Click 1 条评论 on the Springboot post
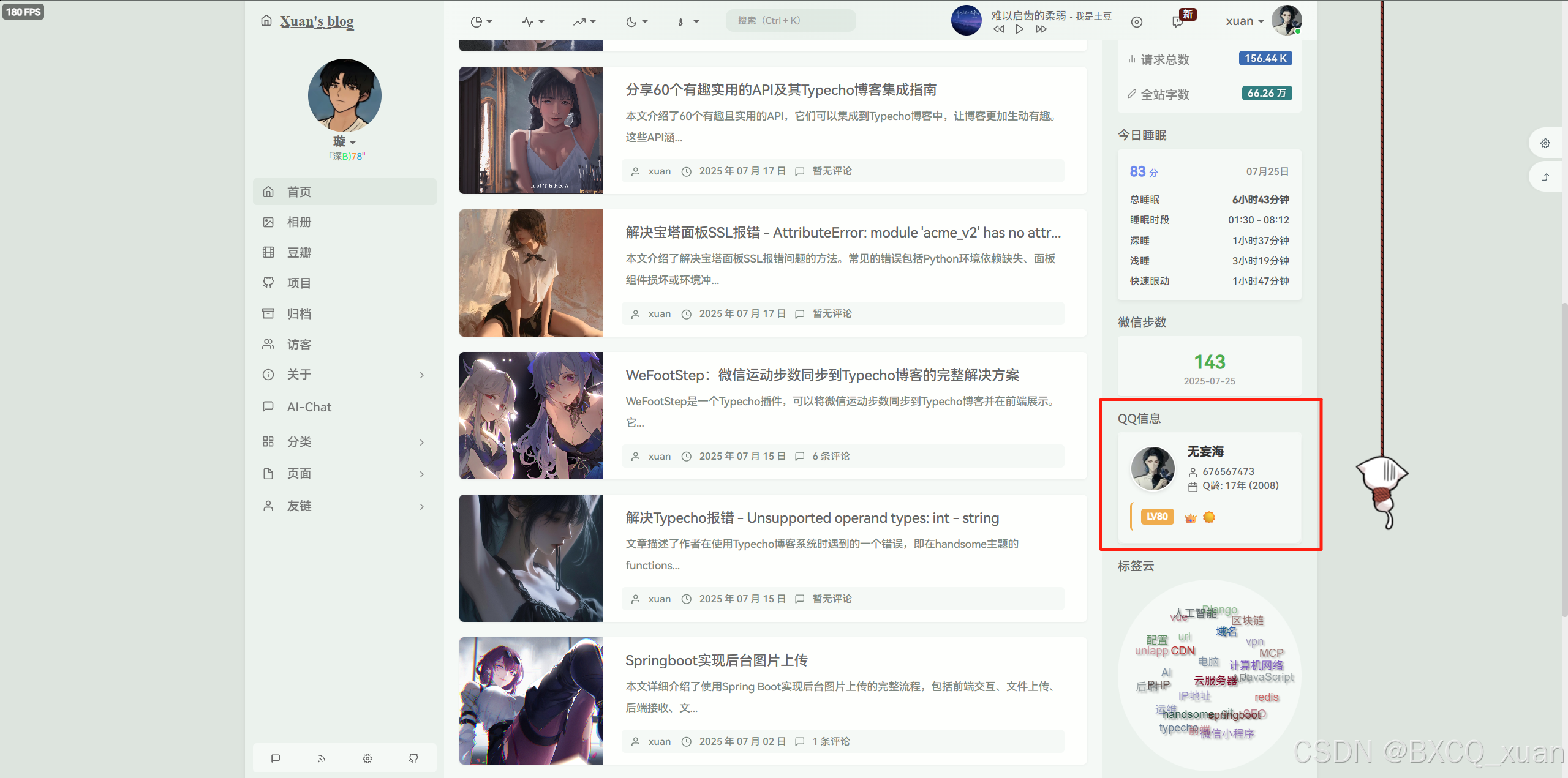Image resolution: width=1568 pixels, height=778 pixels. click(x=831, y=741)
